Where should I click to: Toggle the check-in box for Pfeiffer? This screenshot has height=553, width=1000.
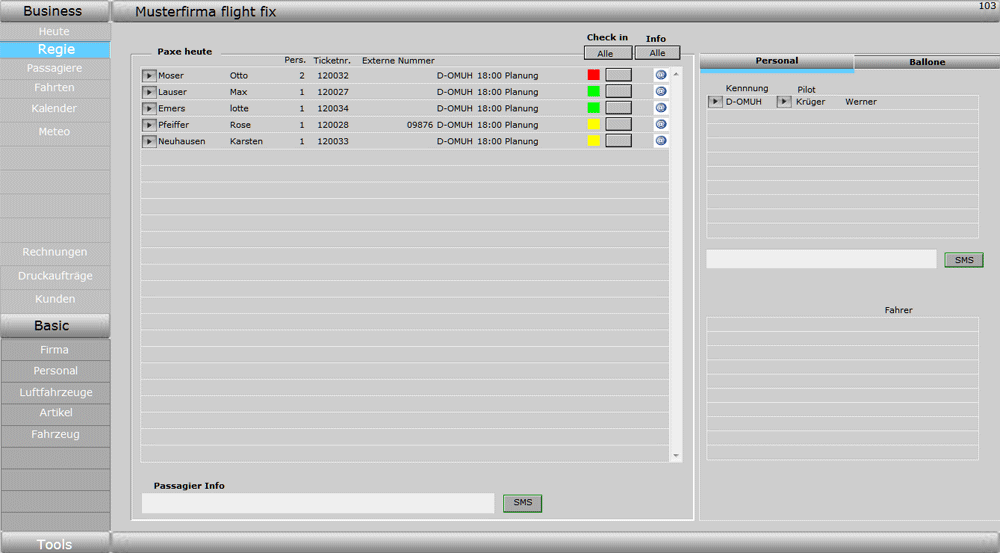(619, 124)
